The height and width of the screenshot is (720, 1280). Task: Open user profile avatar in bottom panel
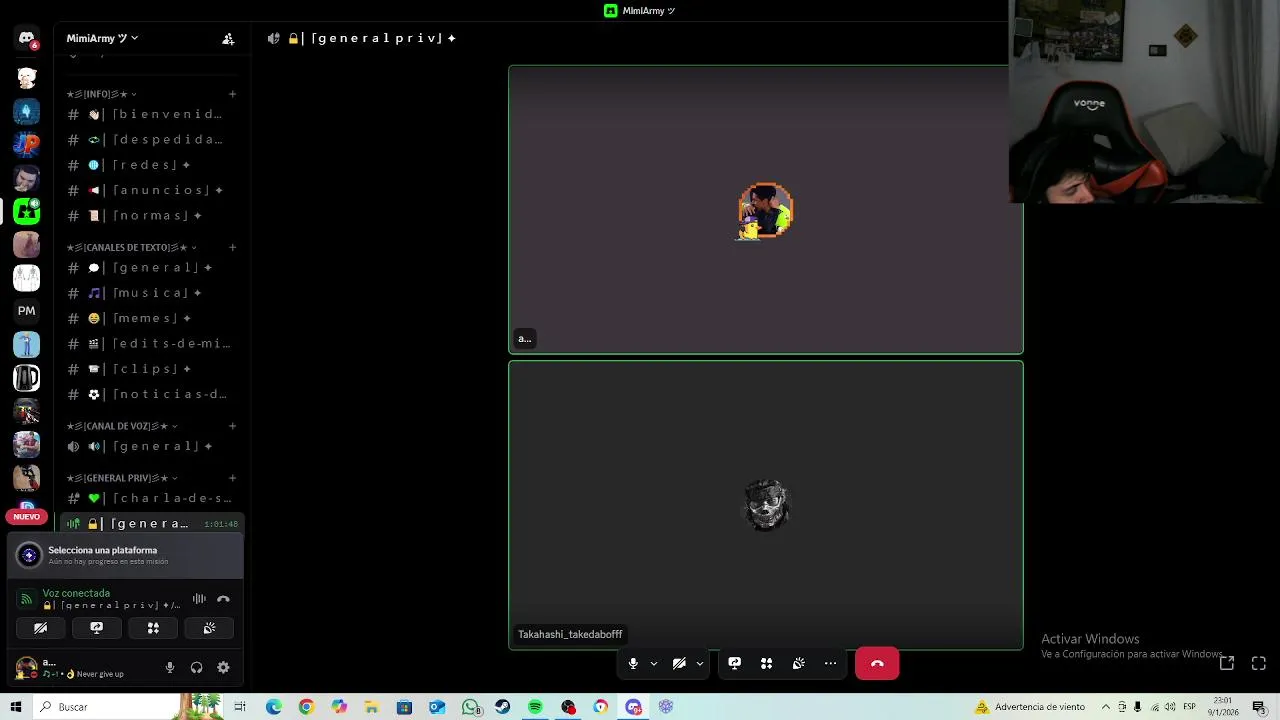(x=26, y=668)
